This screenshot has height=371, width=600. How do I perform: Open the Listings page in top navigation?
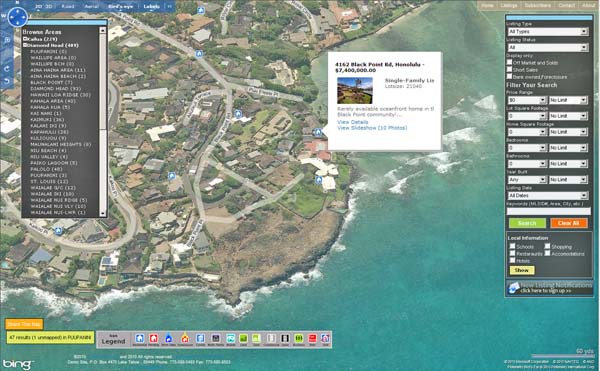(x=509, y=5)
